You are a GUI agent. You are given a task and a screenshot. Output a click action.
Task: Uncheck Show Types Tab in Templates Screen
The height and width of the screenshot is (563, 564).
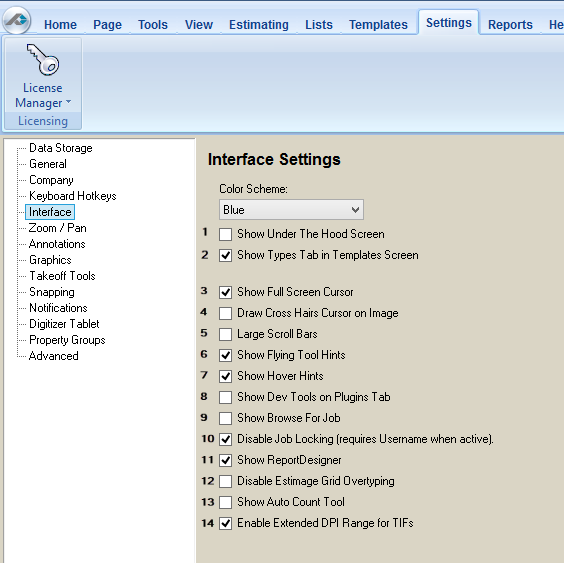coord(226,255)
